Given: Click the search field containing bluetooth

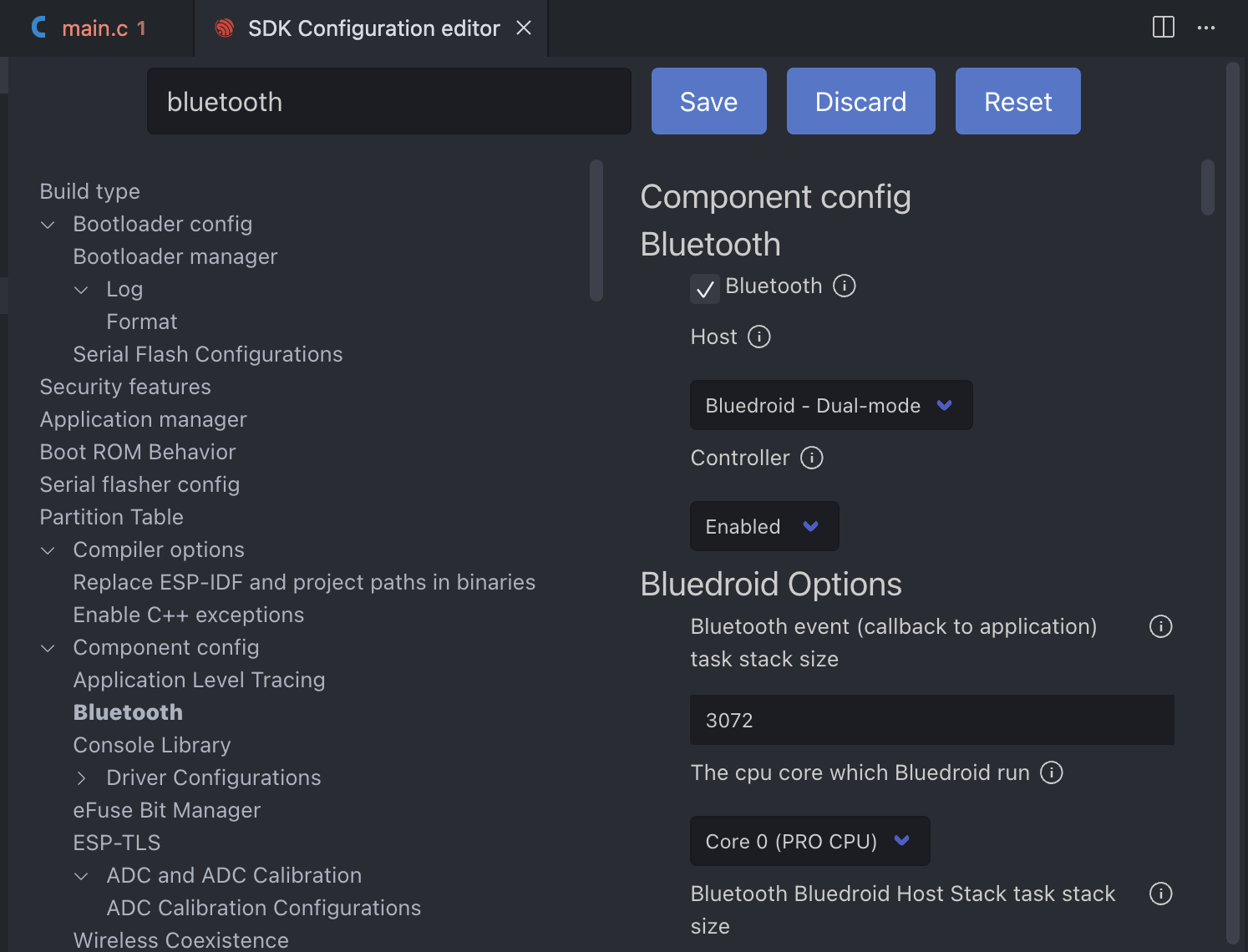Looking at the screenshot, I should (388, 102).
